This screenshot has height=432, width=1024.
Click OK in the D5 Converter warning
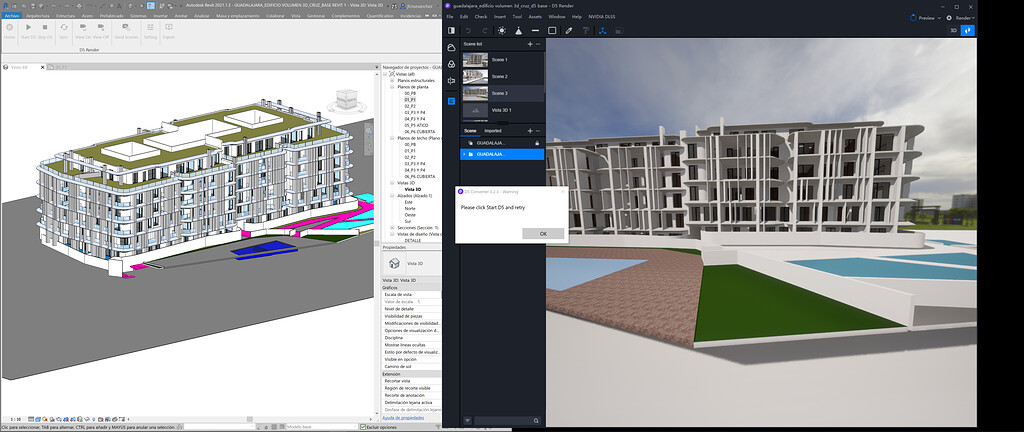pyautogui.click(x=543, y=233)
